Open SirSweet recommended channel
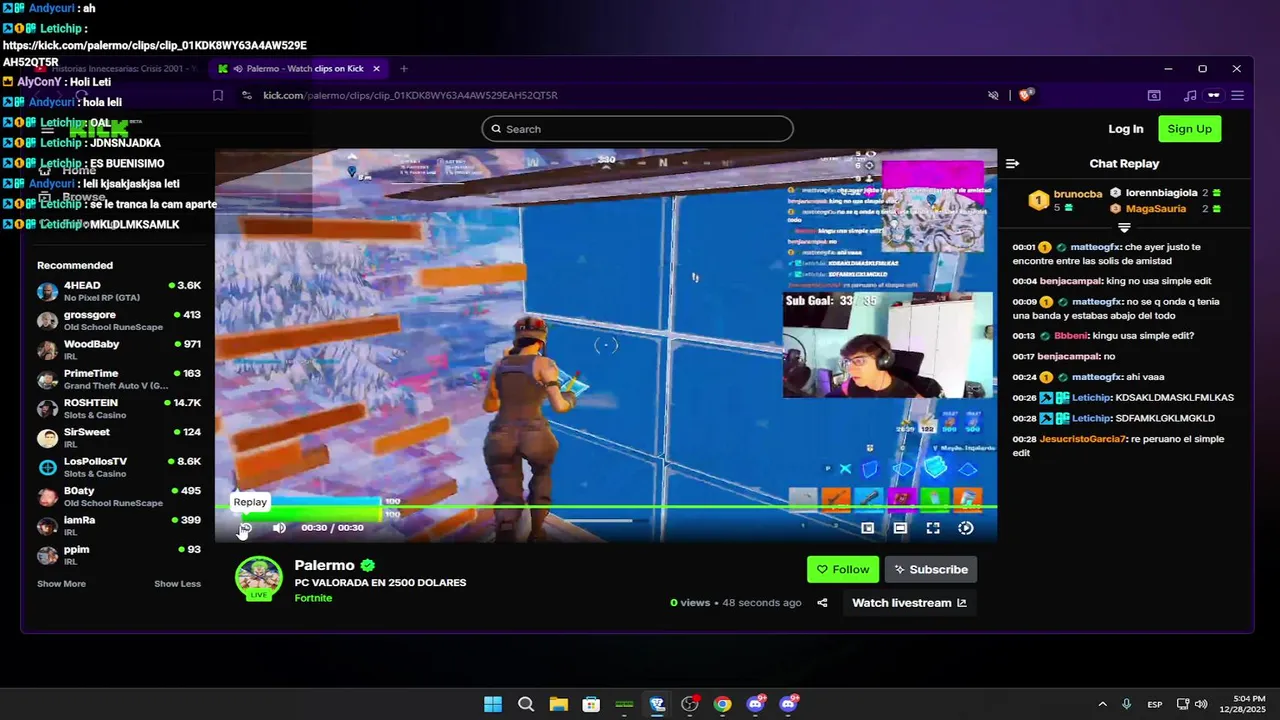 (x=119, y=438)
